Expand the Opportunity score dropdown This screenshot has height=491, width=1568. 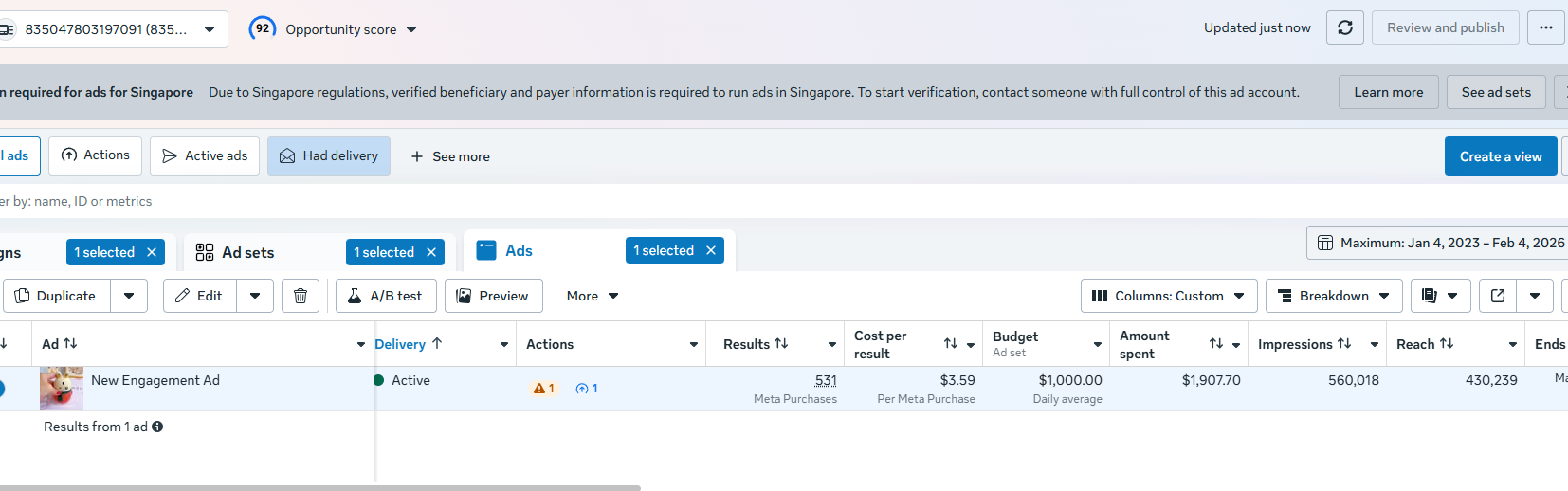(x=411, y=29)
